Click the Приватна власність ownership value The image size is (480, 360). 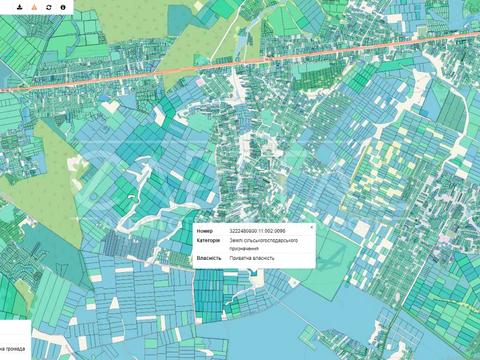(252, 258)
